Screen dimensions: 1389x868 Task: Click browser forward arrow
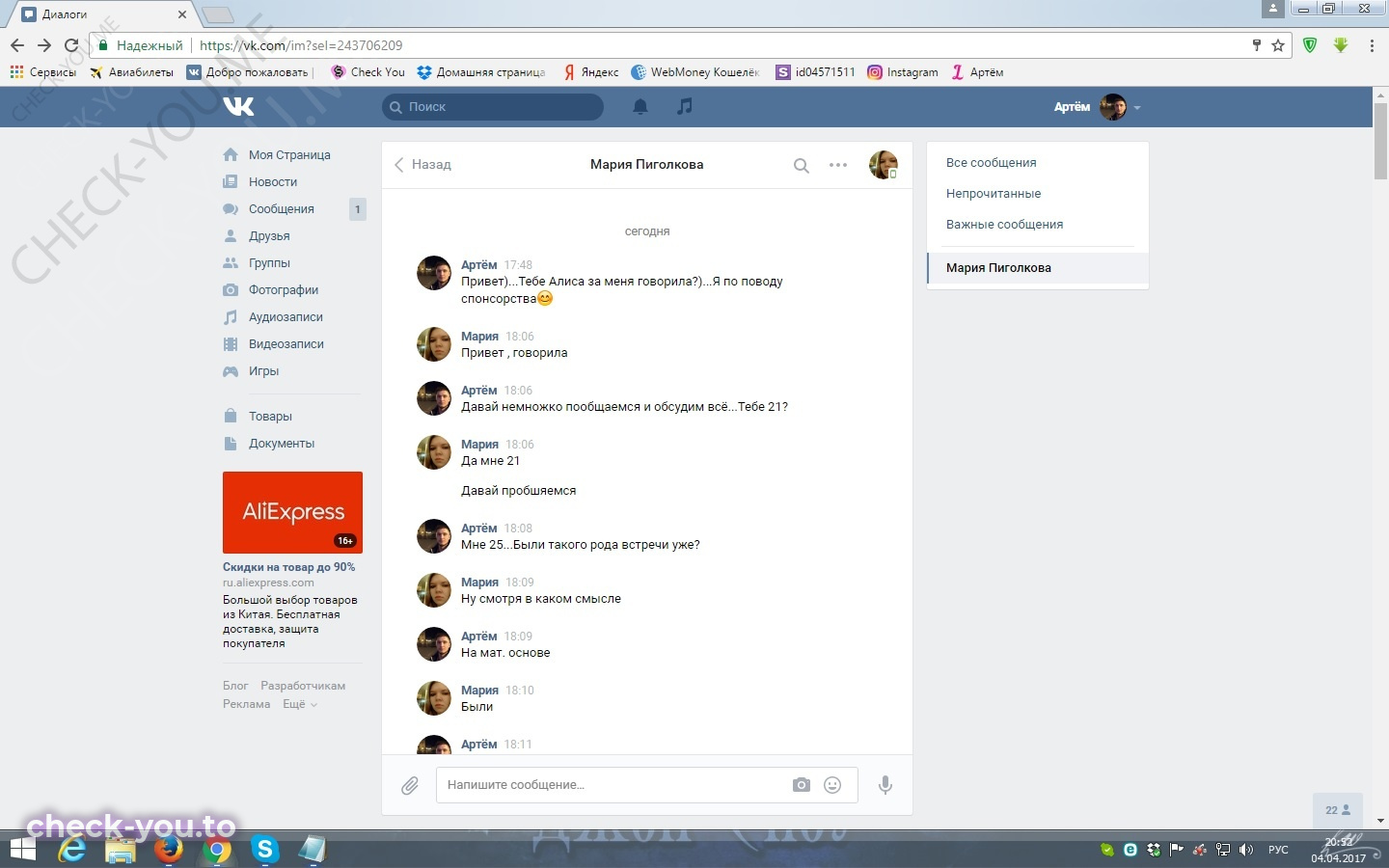pos(44,45)
